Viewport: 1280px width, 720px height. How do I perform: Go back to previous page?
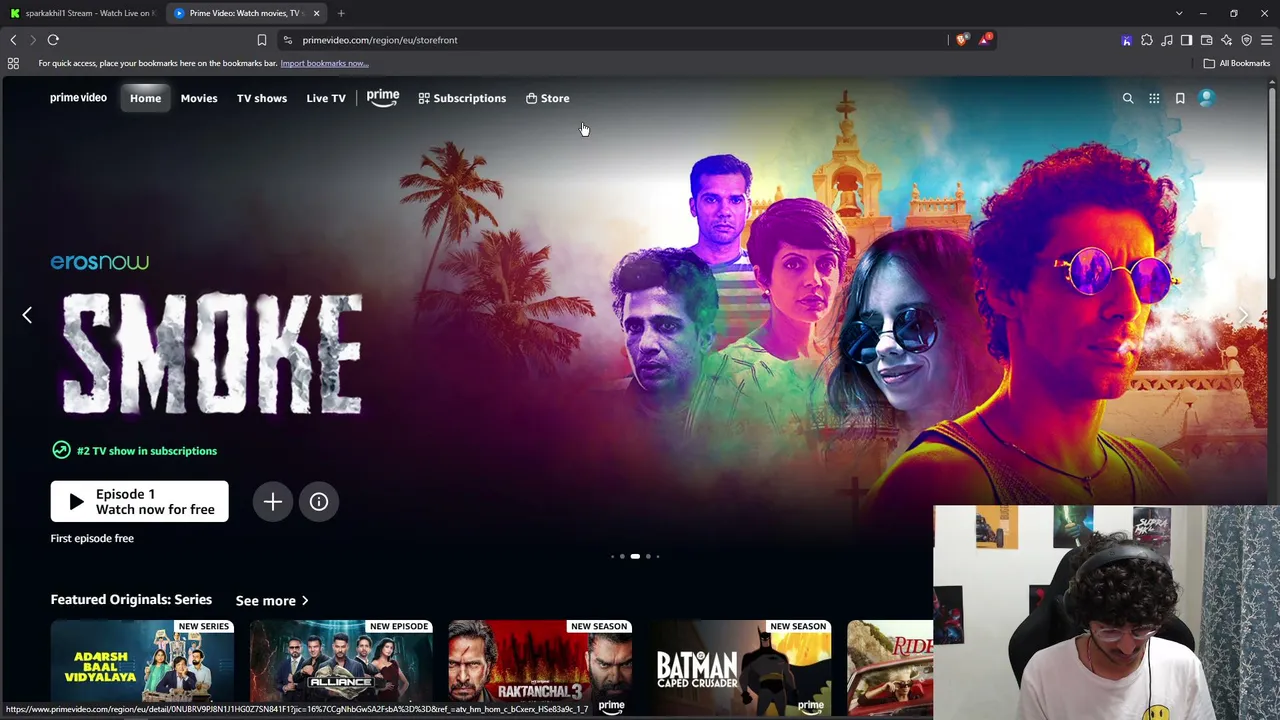[13, 40]
